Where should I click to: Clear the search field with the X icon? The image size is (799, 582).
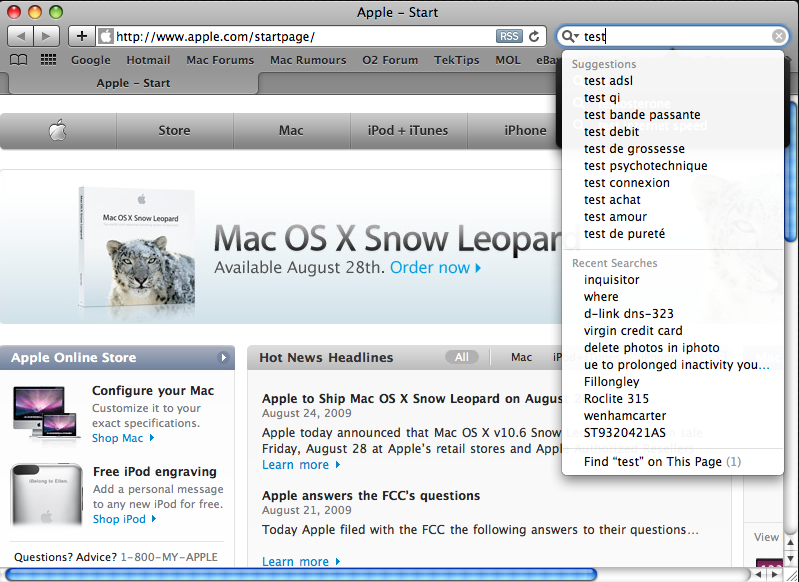pos(778,36)
